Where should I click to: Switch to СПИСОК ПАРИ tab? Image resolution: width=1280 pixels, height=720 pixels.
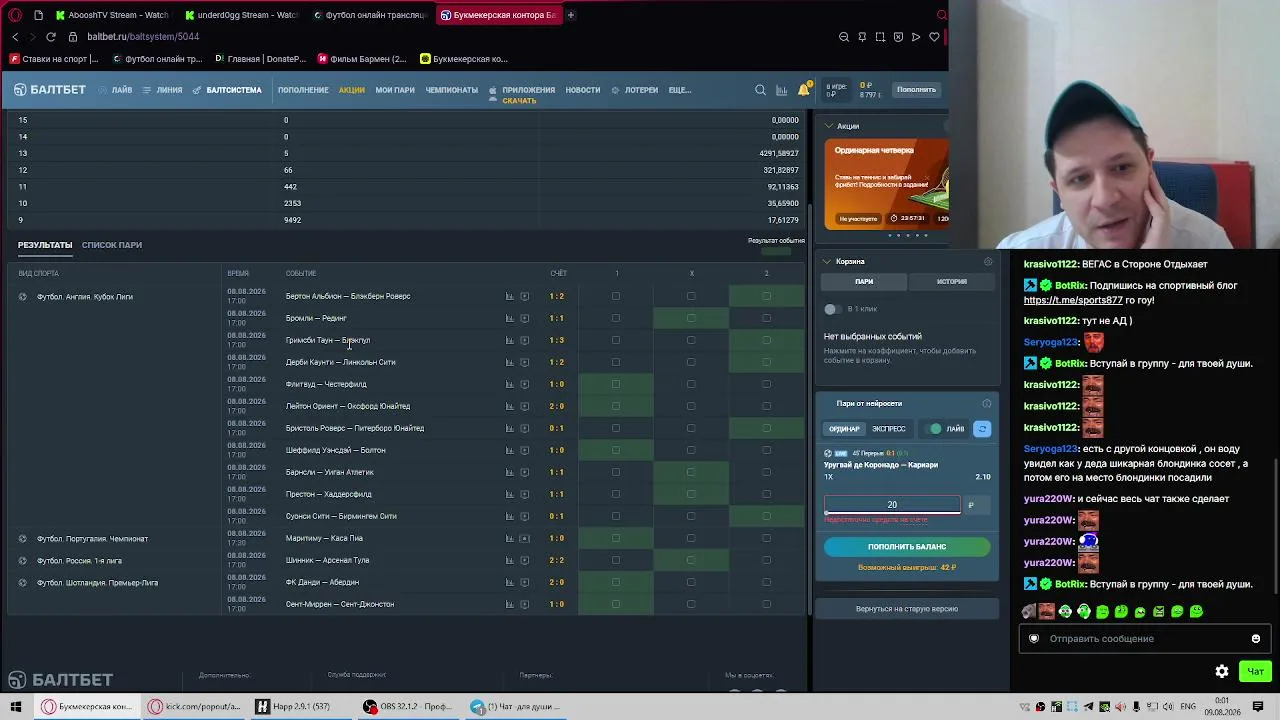[x=112, y=245]
